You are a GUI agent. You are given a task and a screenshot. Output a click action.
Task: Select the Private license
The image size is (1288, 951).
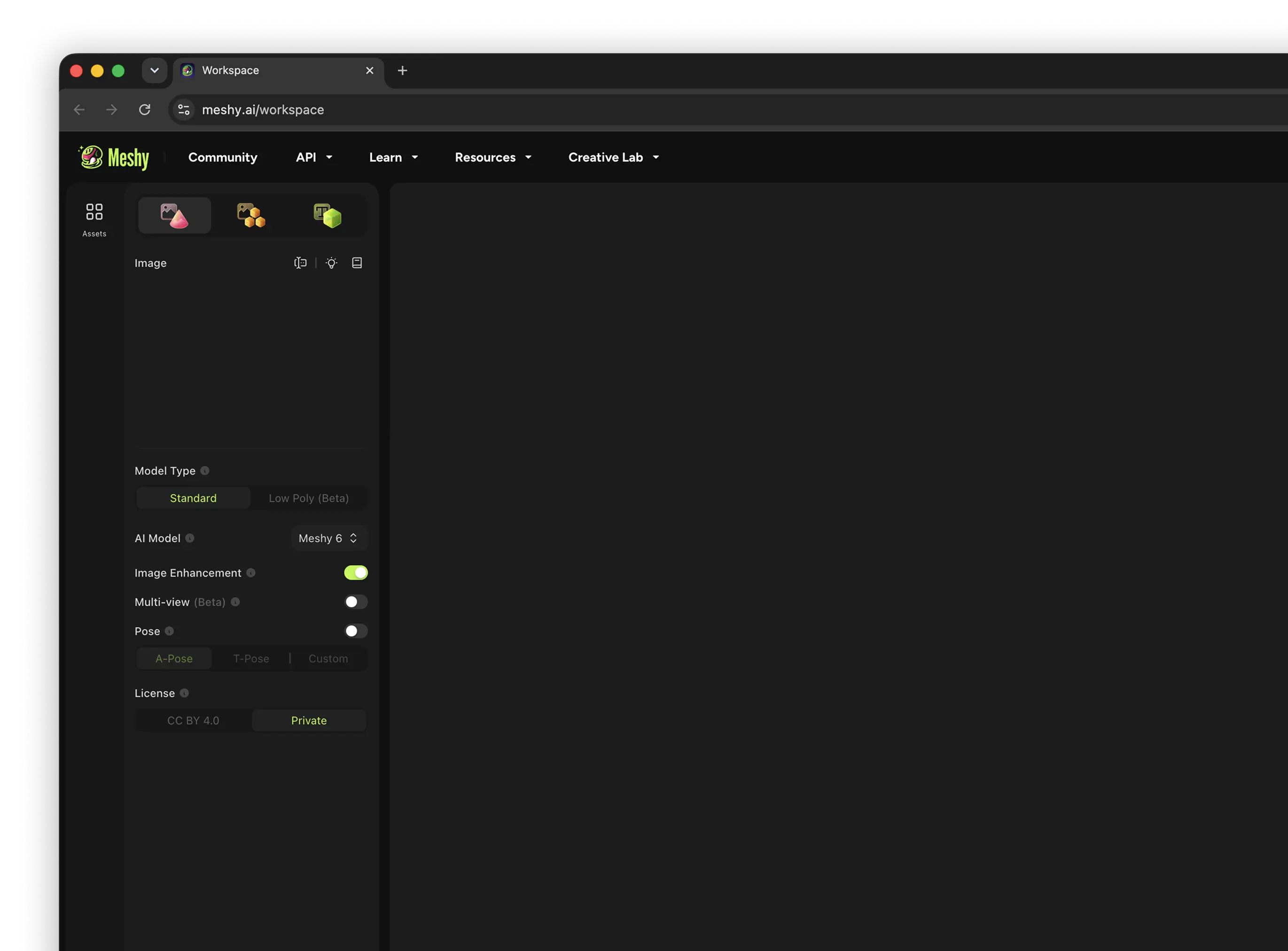click(x=309, y=721)
